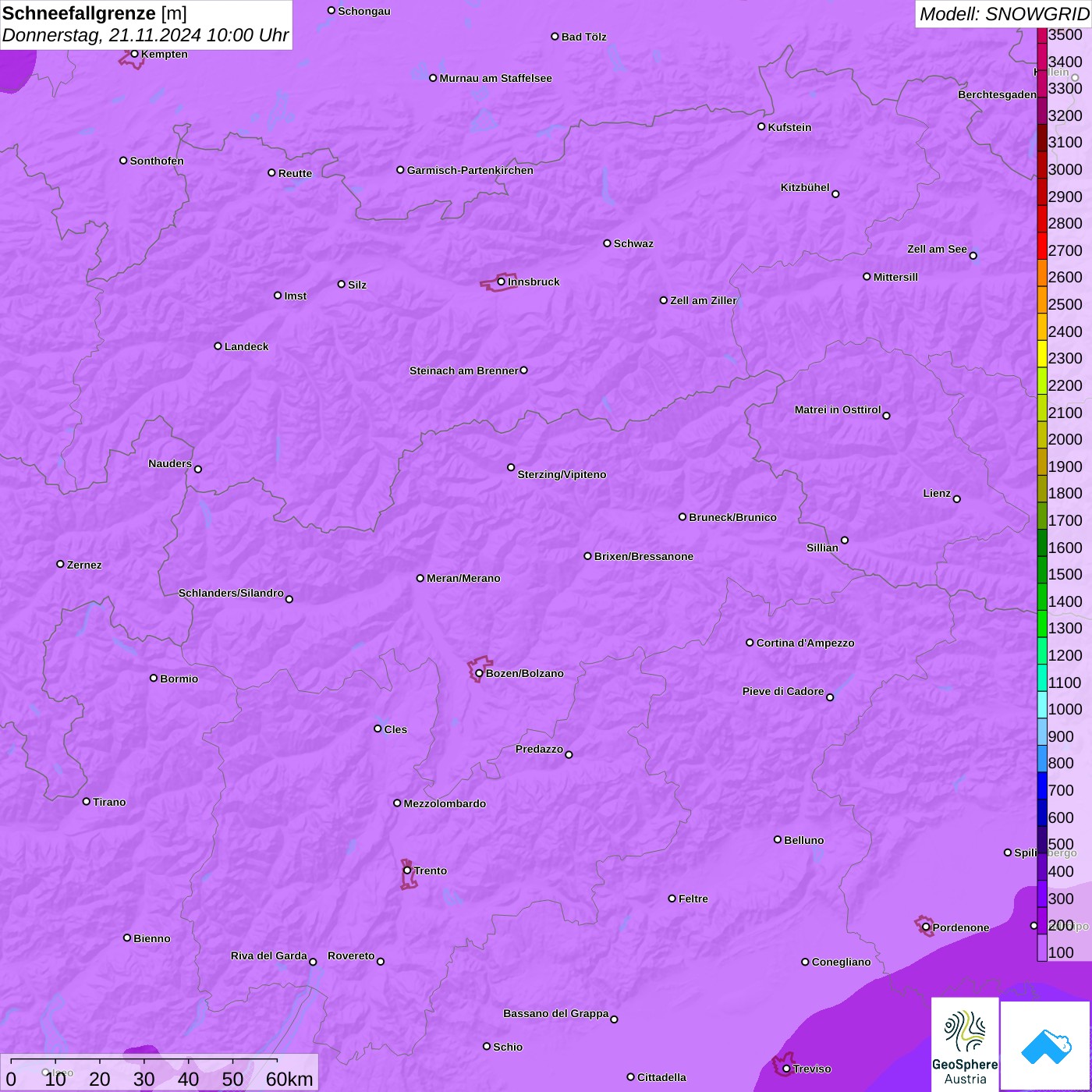The height and width of the screenshot is (1092, 1092).
Task: Click the 'Kempten' city label
Action: 165,54
